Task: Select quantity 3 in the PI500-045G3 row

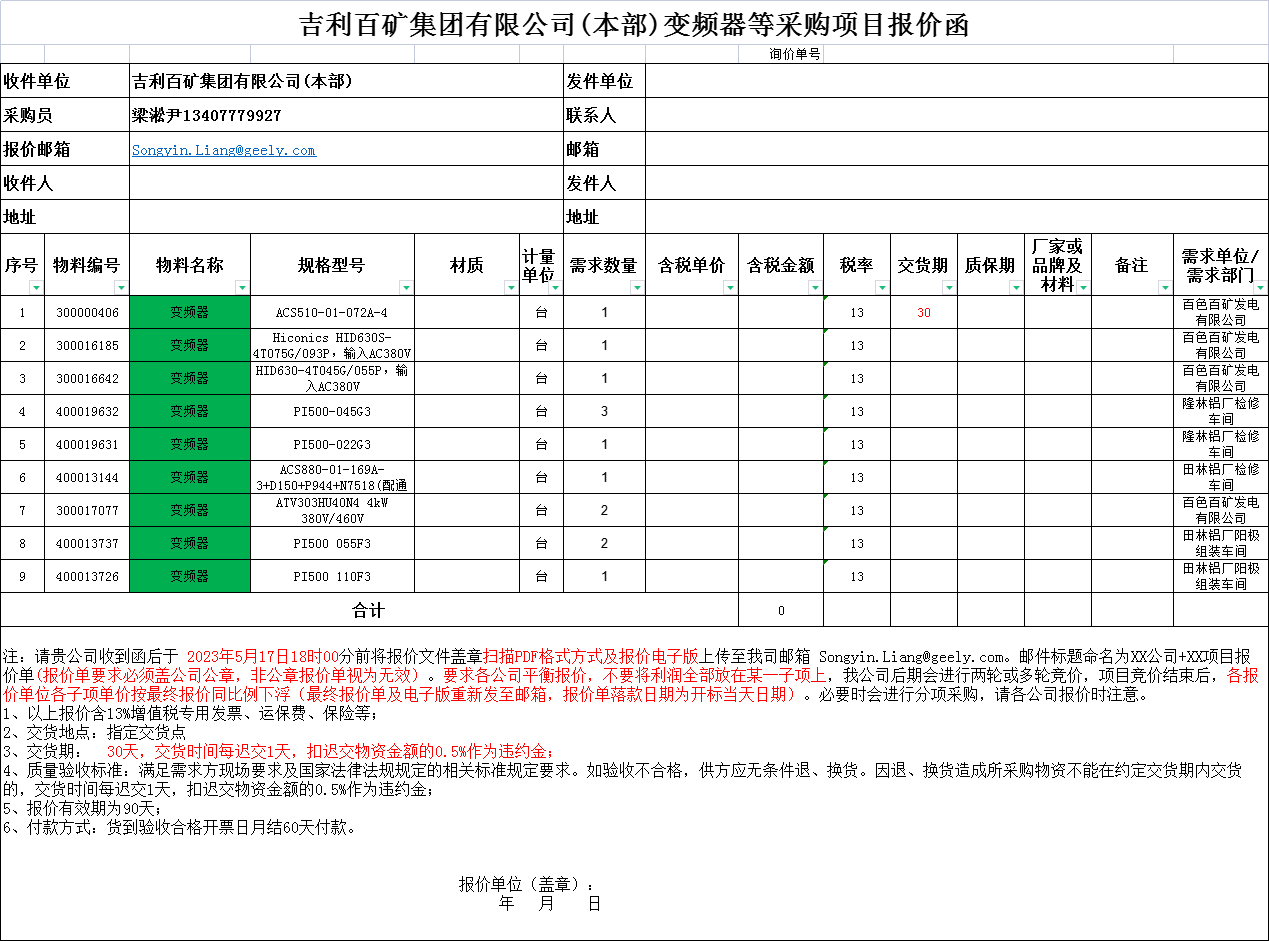Action: pyautogui.click(x=605, y=411)
